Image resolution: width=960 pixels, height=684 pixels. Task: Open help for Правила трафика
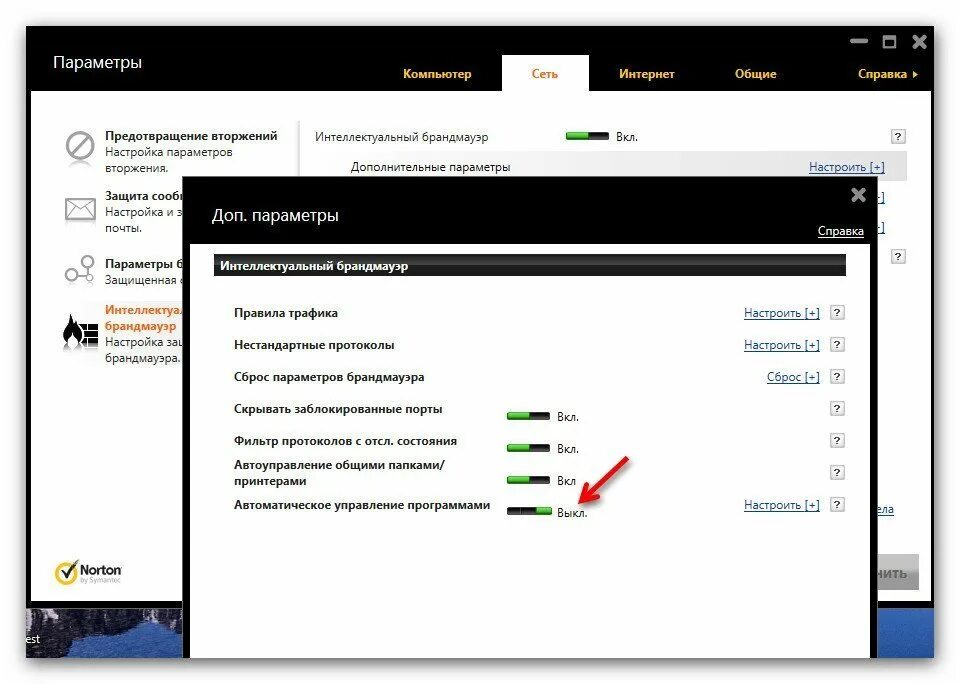(x=837, y=313)
